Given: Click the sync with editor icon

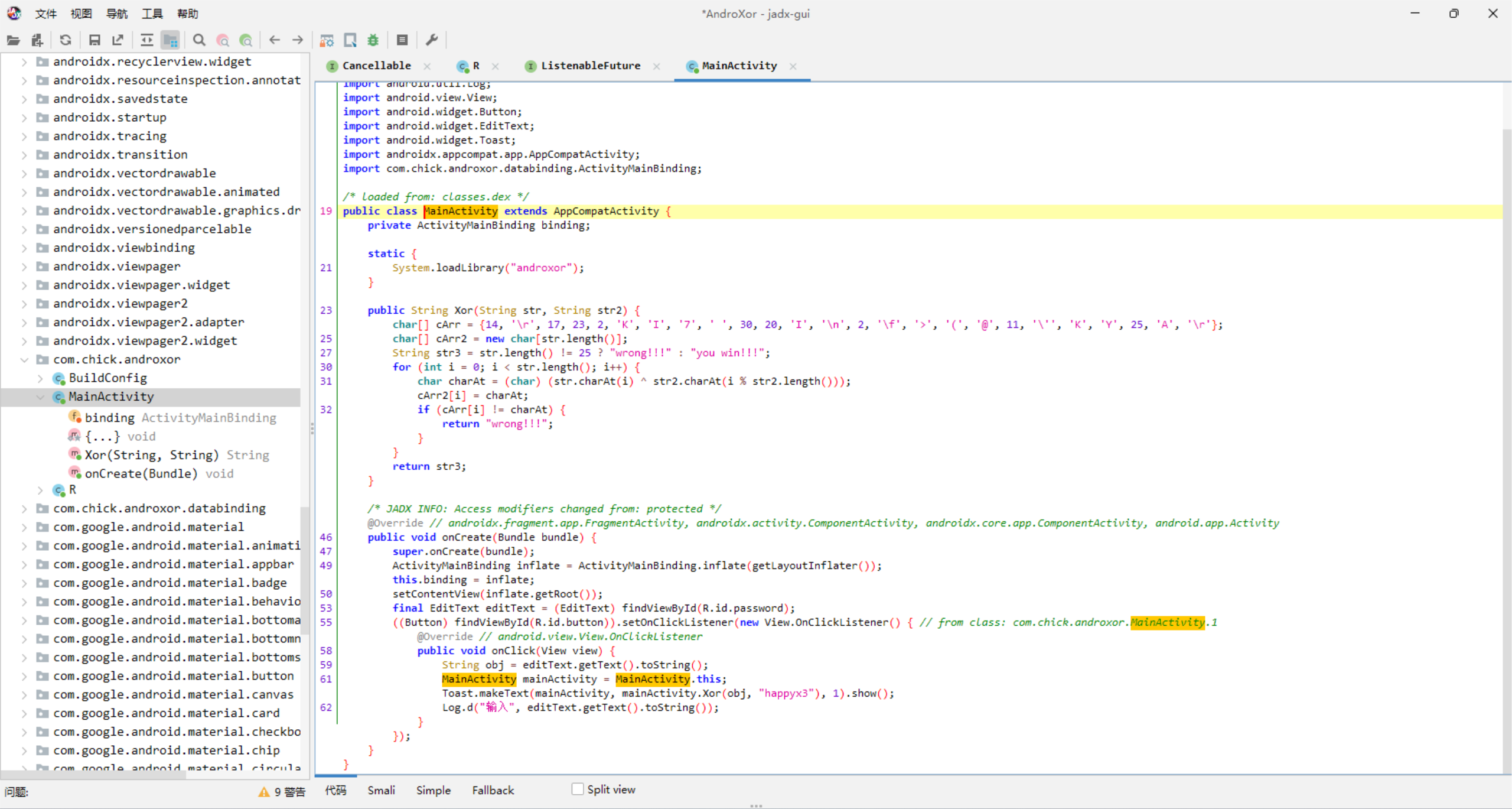Looking at the screenshot, I should [x=146, y=40].
